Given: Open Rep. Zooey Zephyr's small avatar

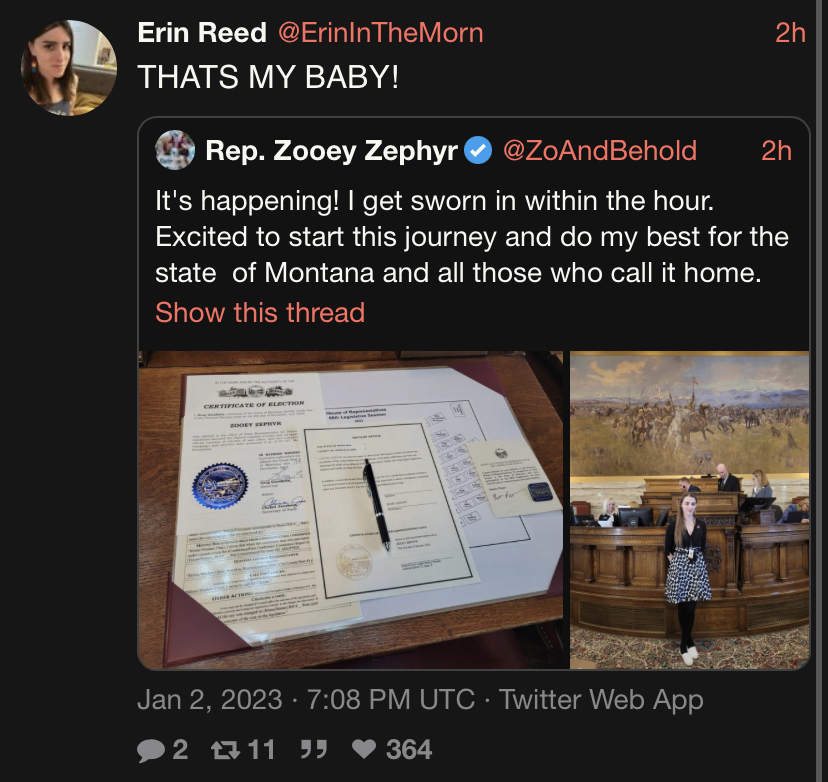Looking at the screenshot, I should click(x=176, y=151).
